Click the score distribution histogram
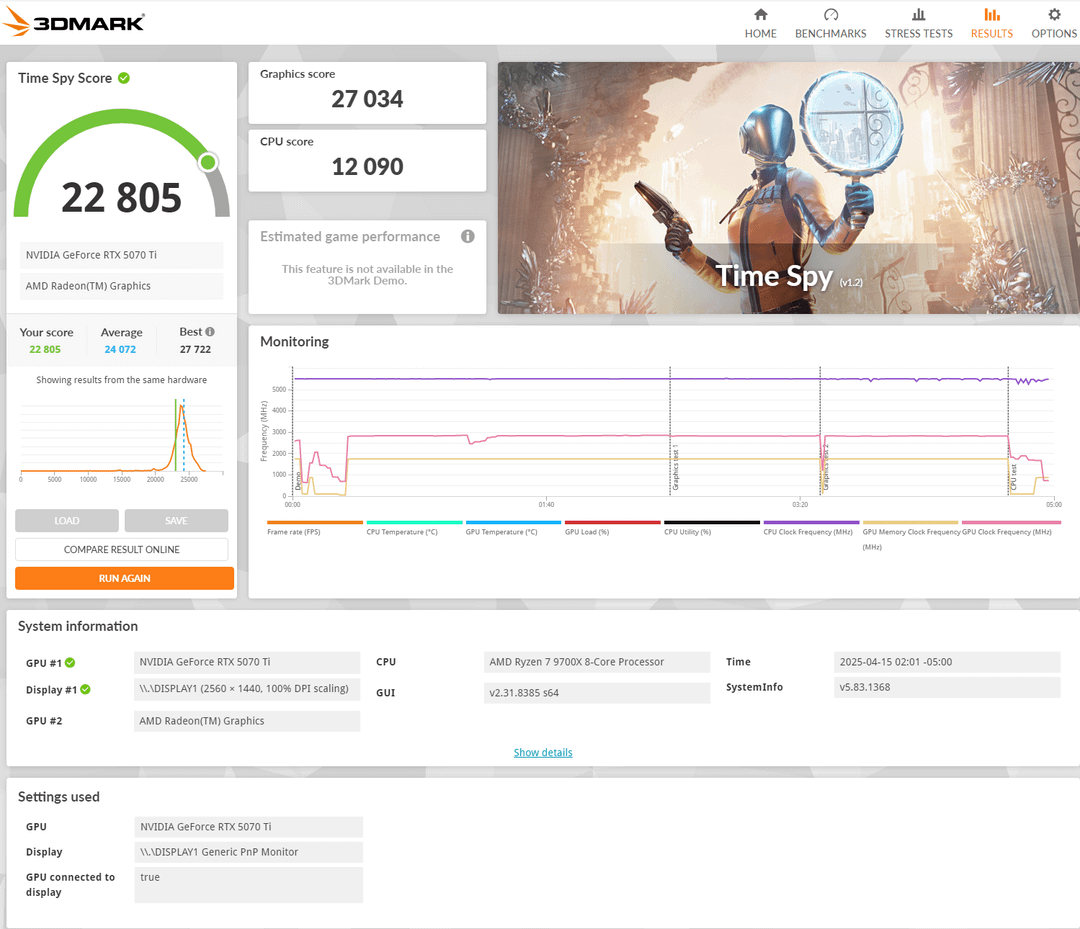This screenshot has height=929, width=1080. [x=121, y=441]
